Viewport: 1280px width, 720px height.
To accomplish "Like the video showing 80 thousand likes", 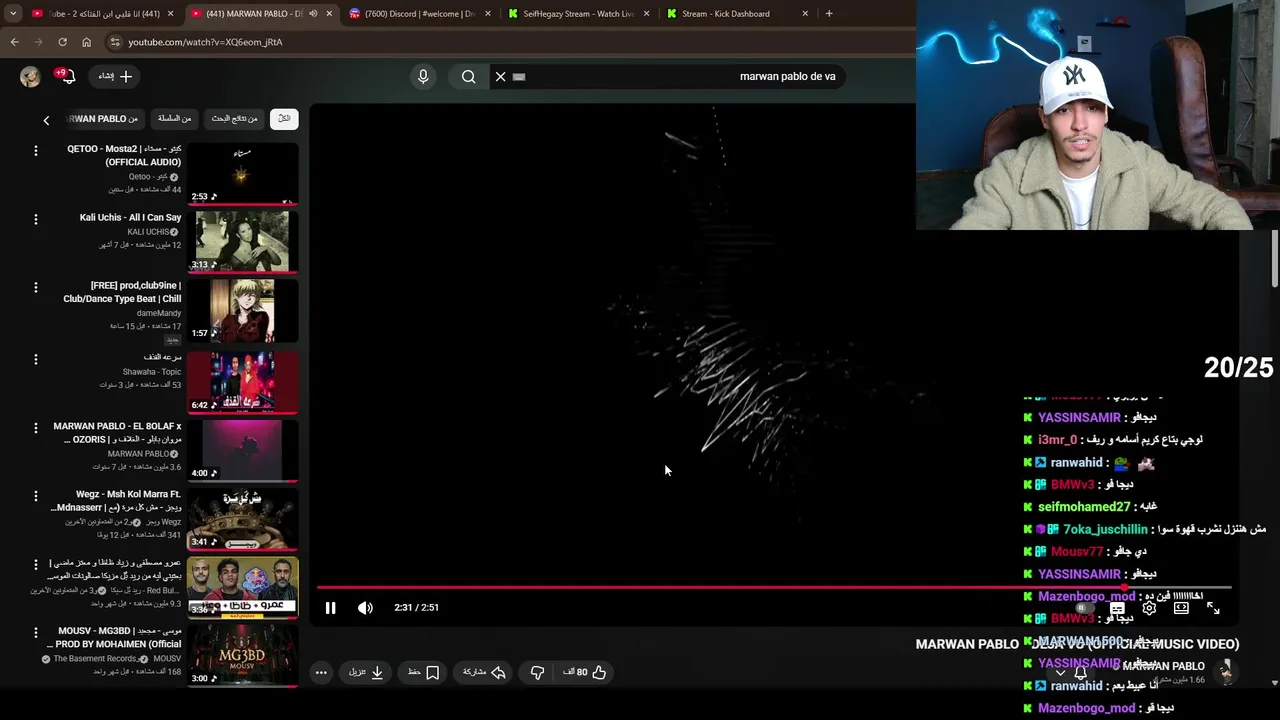I will 586,672.
